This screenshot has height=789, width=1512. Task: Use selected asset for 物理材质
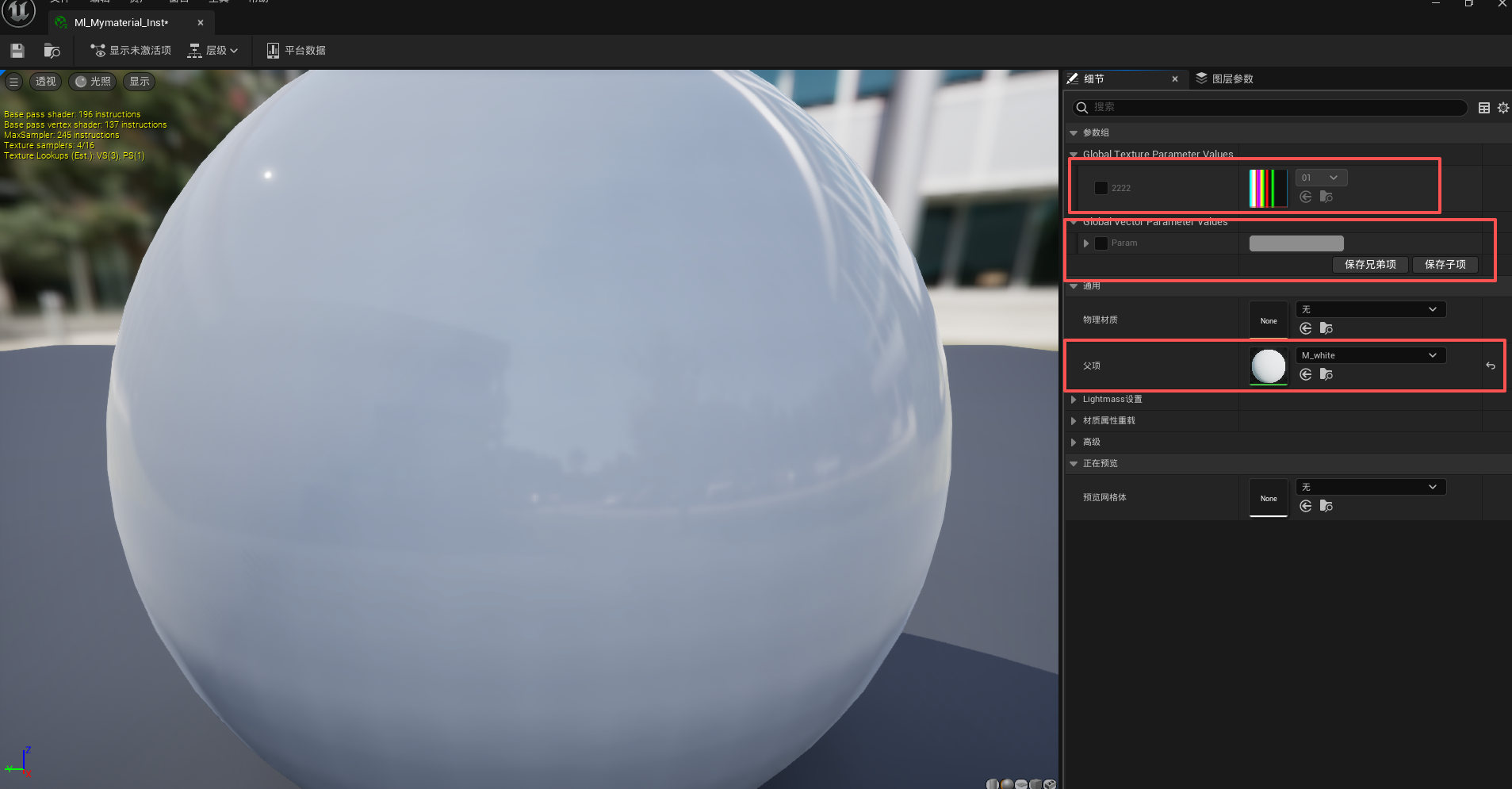(x=1306, y=328)
